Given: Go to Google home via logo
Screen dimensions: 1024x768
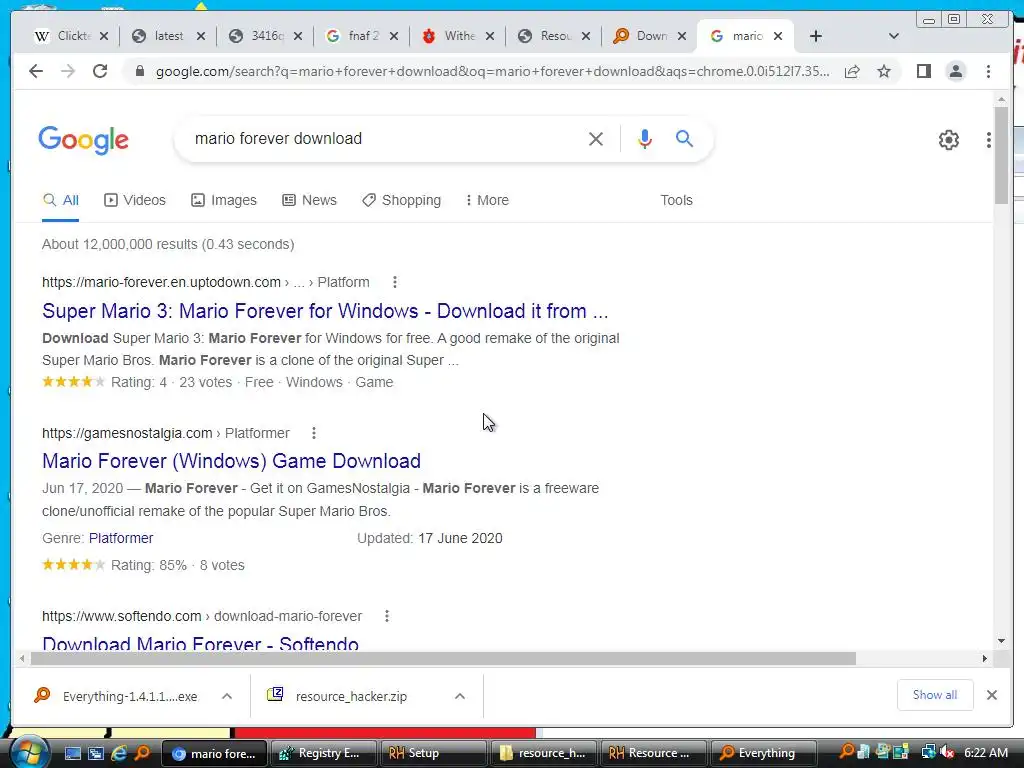Looking at the screenshot, I should [x=84, y=140].
